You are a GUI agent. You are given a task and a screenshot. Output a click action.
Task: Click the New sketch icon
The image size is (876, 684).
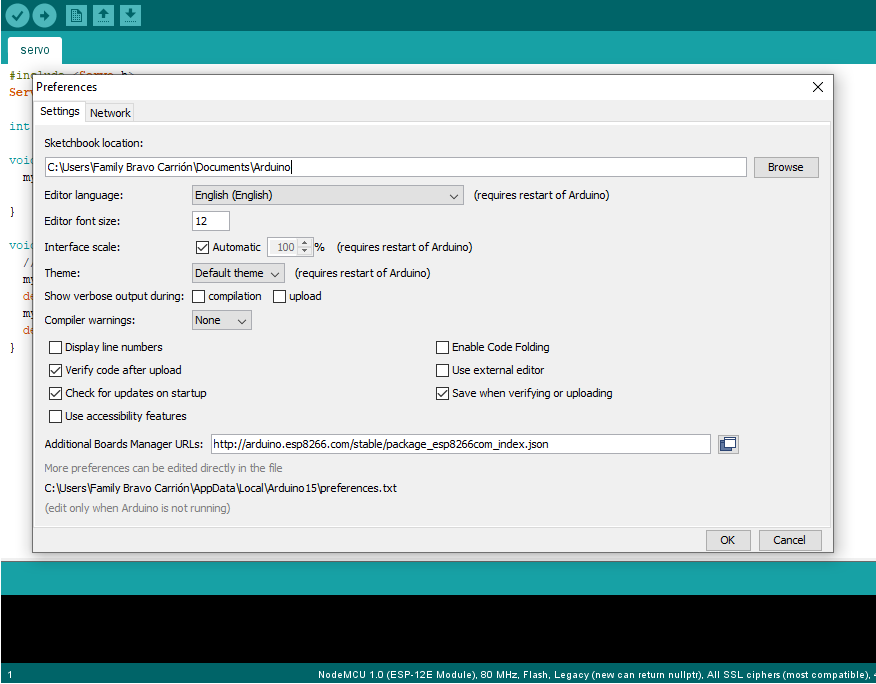77,16
